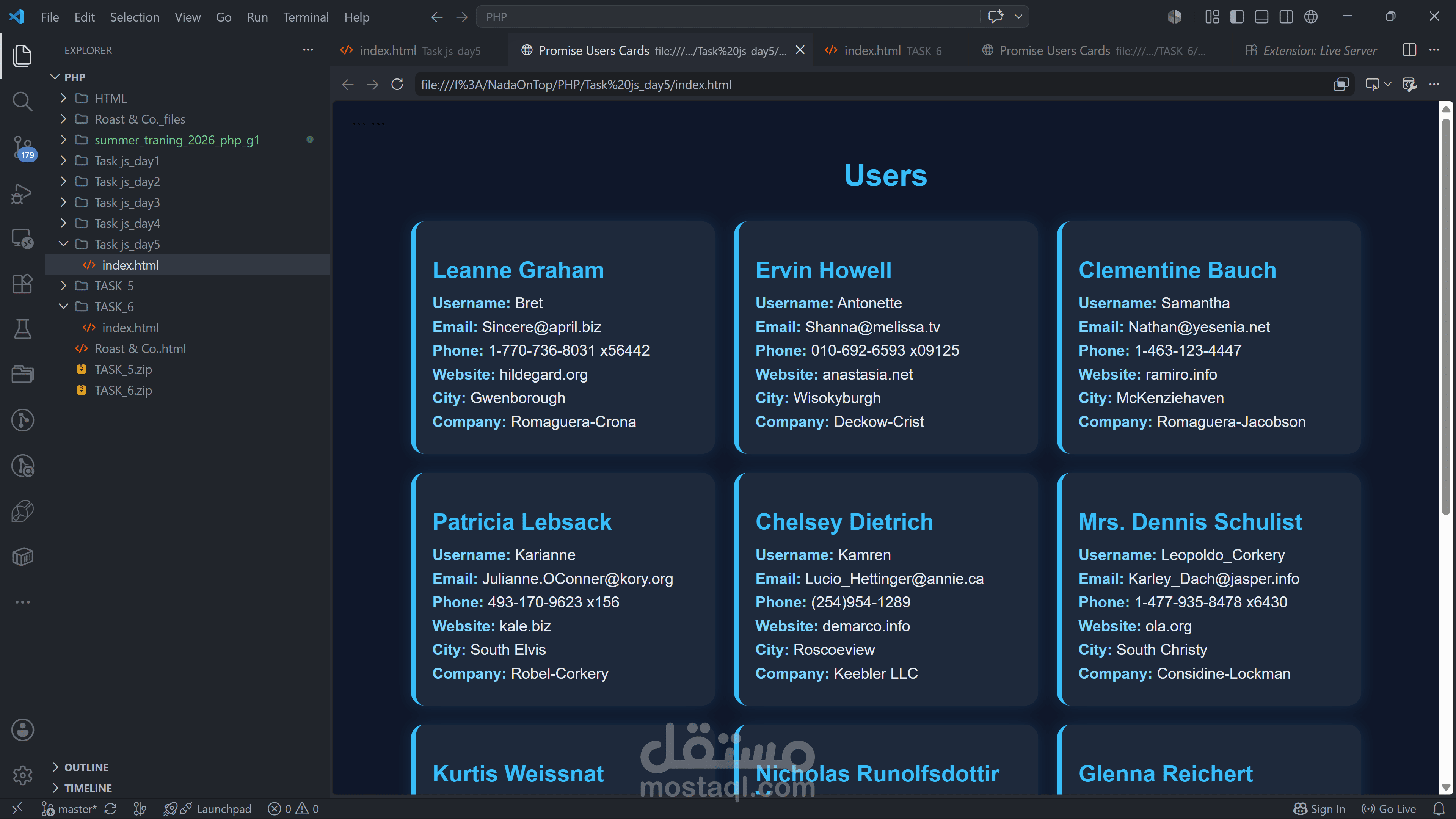Switch to the Extension: Live Server tab
Viewport: 1456px width, 819px height.
click(1311, 50)
